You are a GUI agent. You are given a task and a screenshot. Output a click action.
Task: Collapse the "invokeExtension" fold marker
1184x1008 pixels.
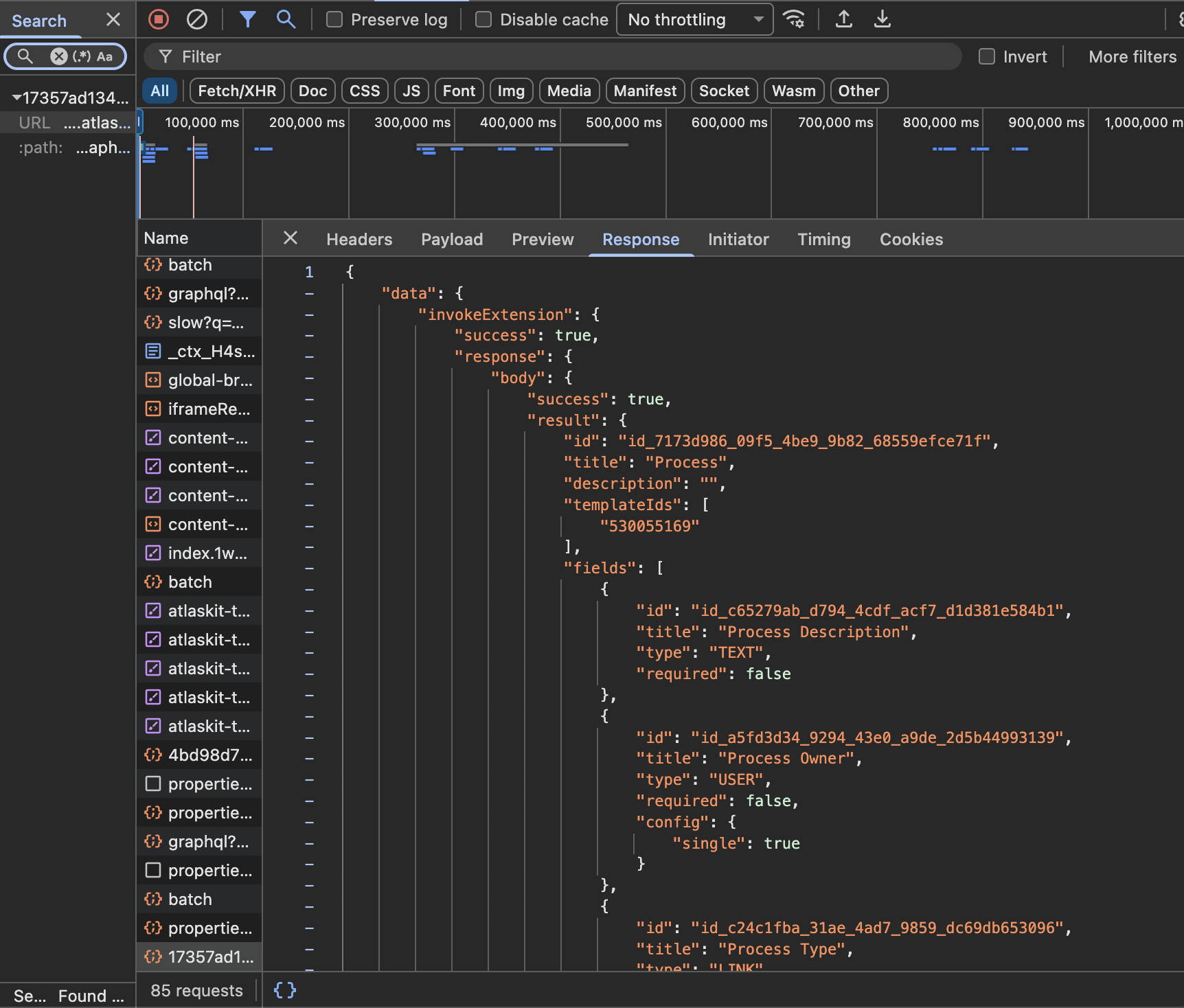(310, 314)
